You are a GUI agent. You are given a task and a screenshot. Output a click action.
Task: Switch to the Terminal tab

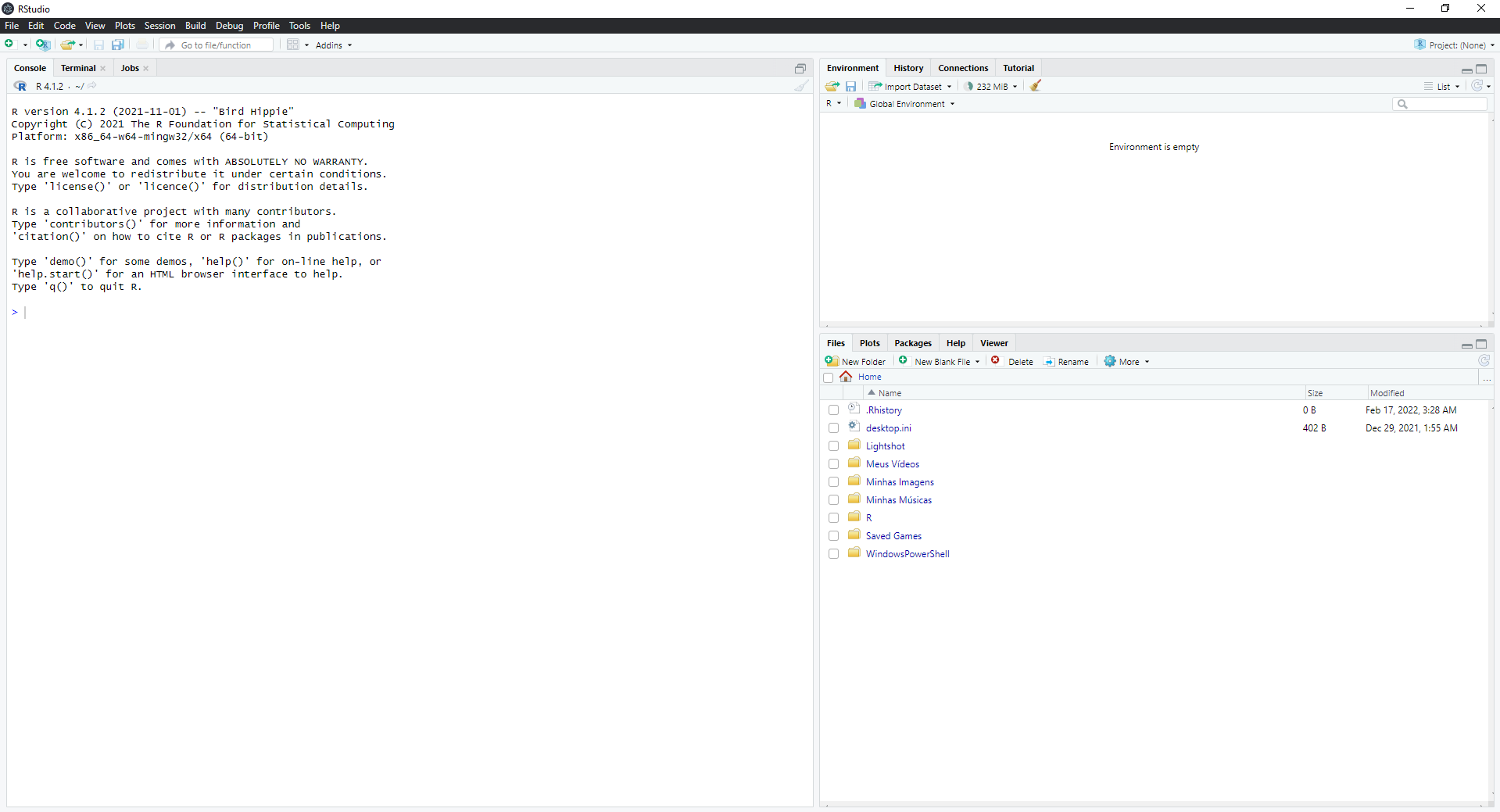[78, 68]
